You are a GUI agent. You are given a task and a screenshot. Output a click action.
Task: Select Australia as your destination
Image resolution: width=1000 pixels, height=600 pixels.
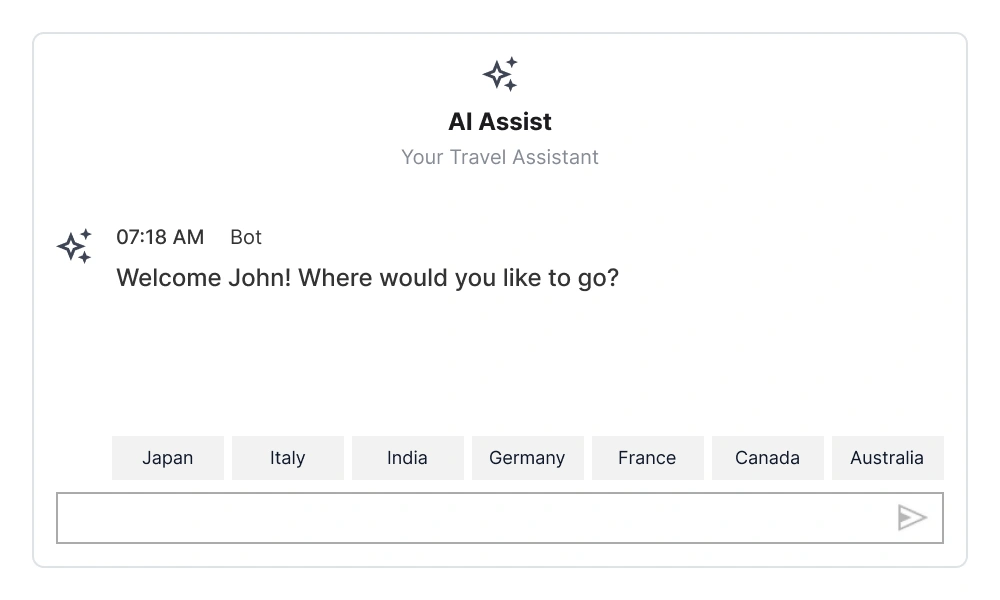pos(887,457)
